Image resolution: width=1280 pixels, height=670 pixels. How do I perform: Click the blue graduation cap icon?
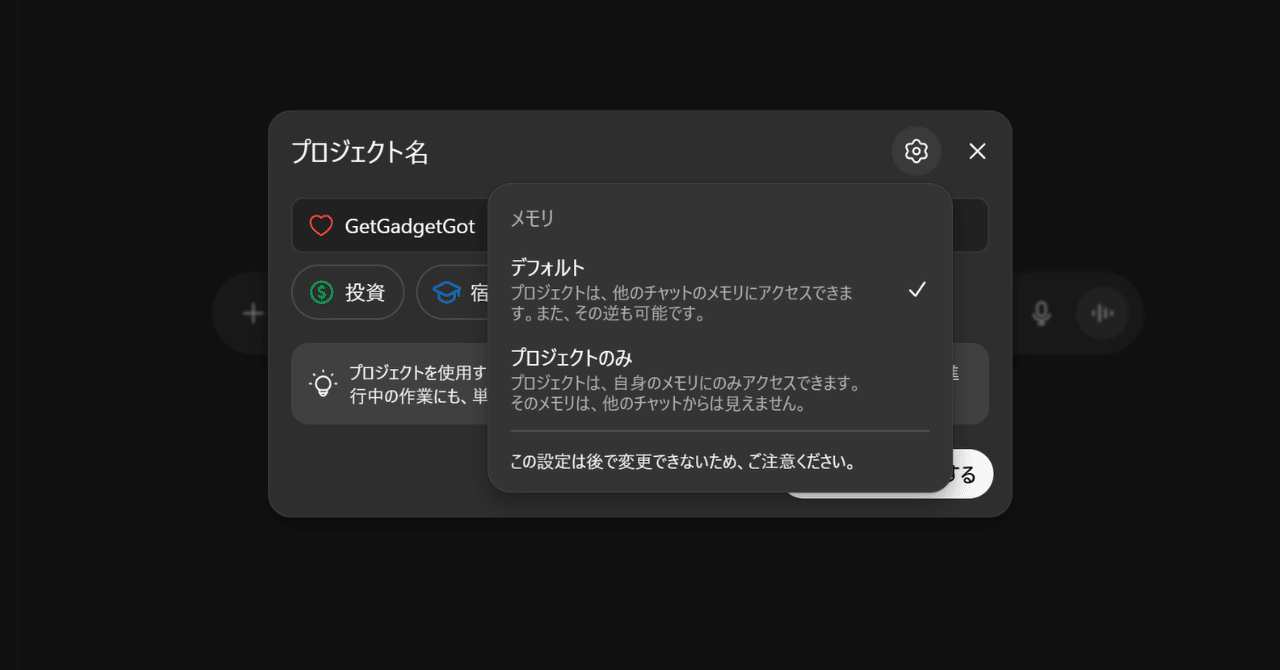446,292
